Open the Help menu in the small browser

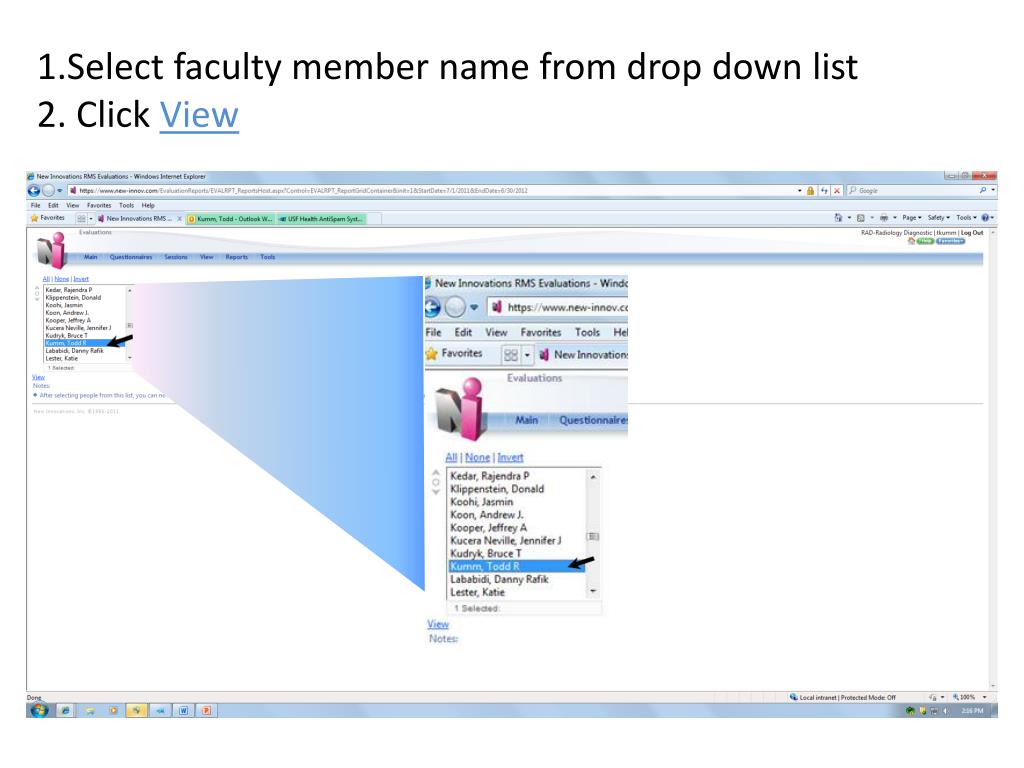click(148, 205)
